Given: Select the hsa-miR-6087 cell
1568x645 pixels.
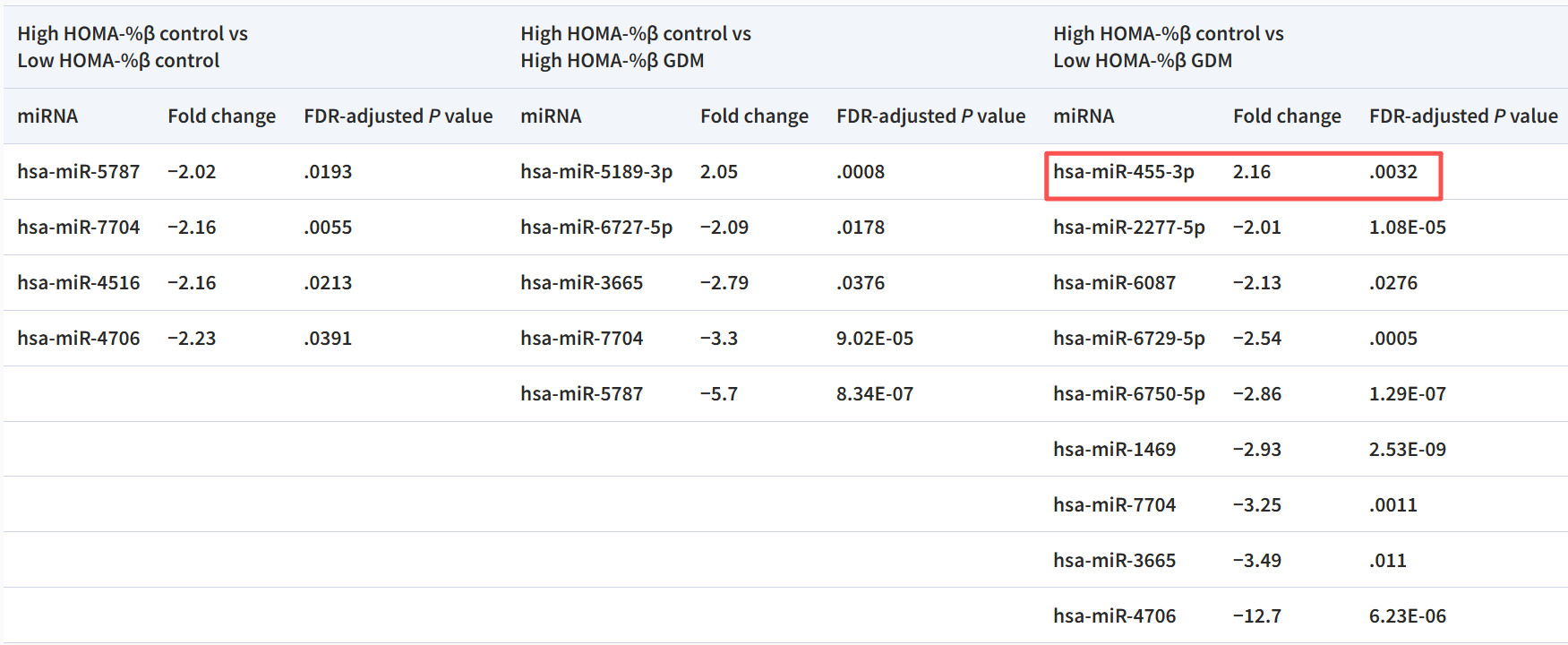Looking at the screenshot, I should tap(1114, 283).
